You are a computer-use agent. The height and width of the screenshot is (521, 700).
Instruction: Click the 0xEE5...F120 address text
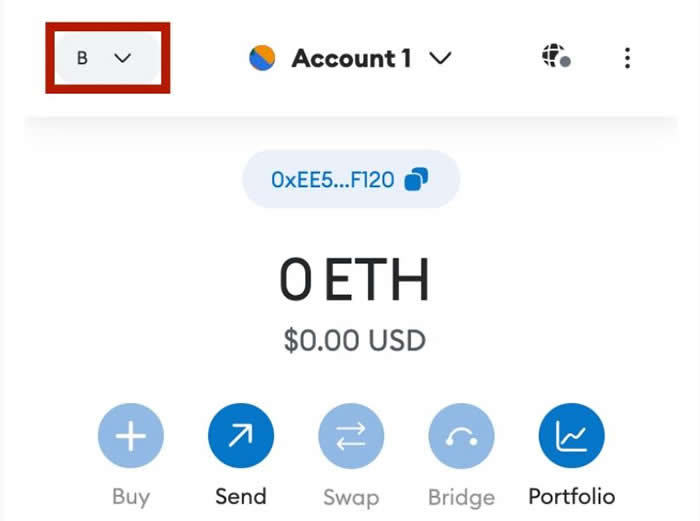[x=332, y=180]
